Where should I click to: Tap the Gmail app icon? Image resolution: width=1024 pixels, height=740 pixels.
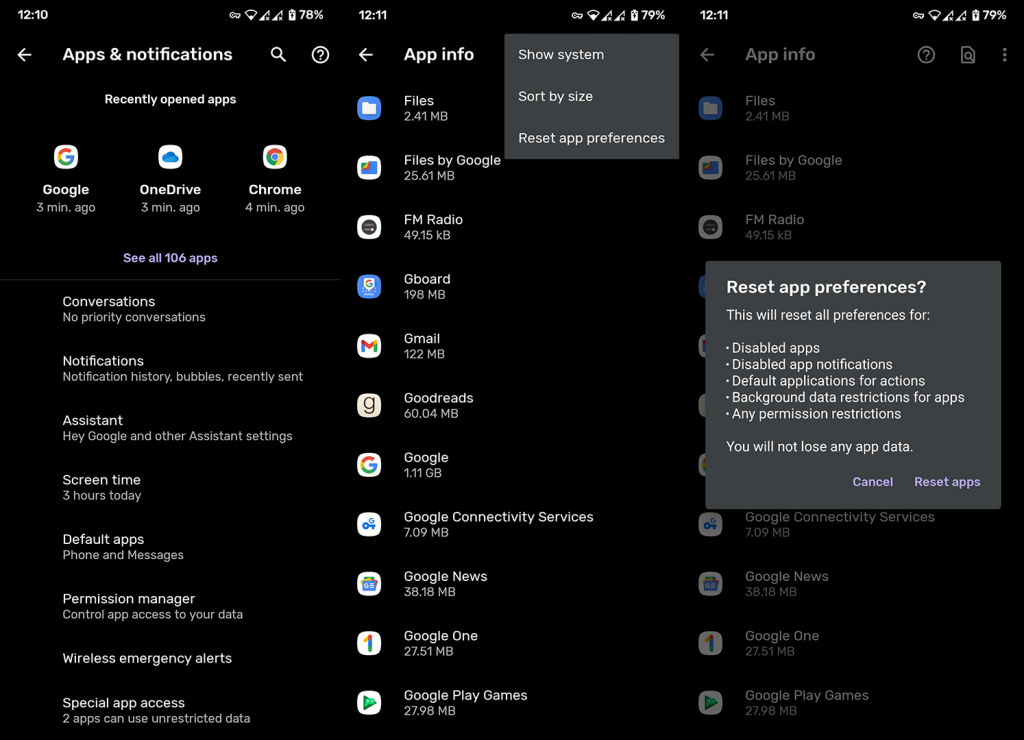tap(369, 346)
